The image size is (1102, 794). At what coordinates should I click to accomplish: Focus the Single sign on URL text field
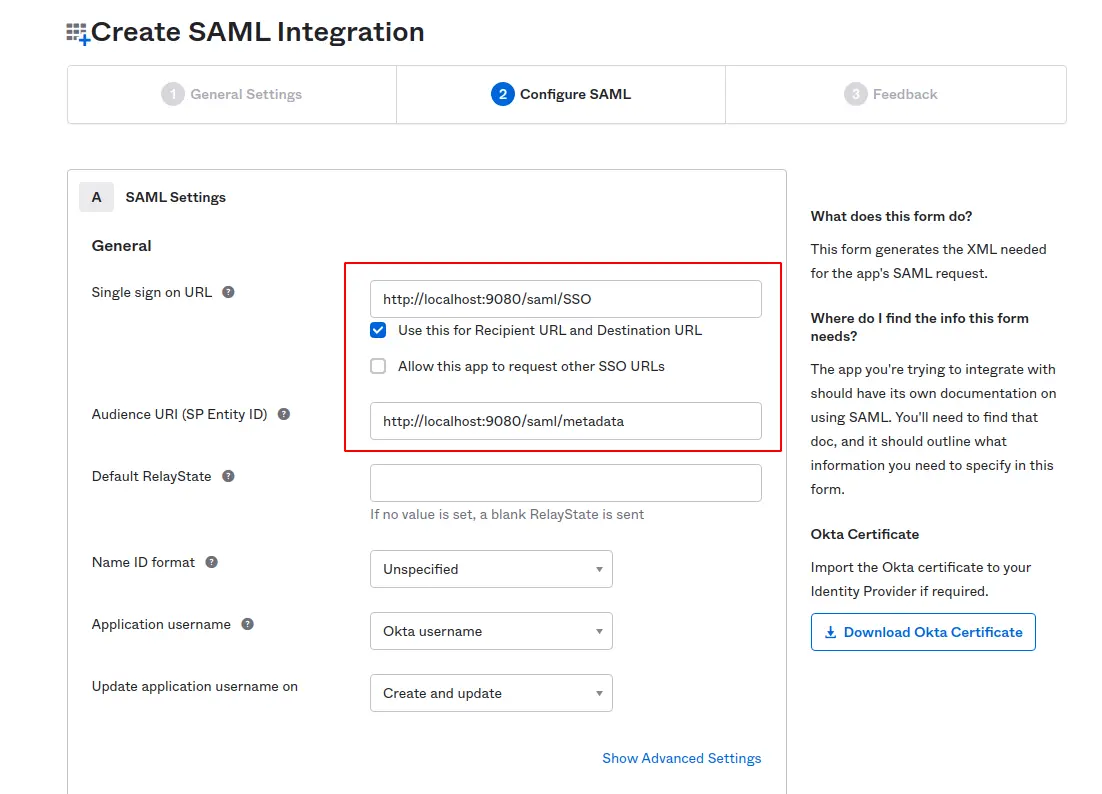565,299
